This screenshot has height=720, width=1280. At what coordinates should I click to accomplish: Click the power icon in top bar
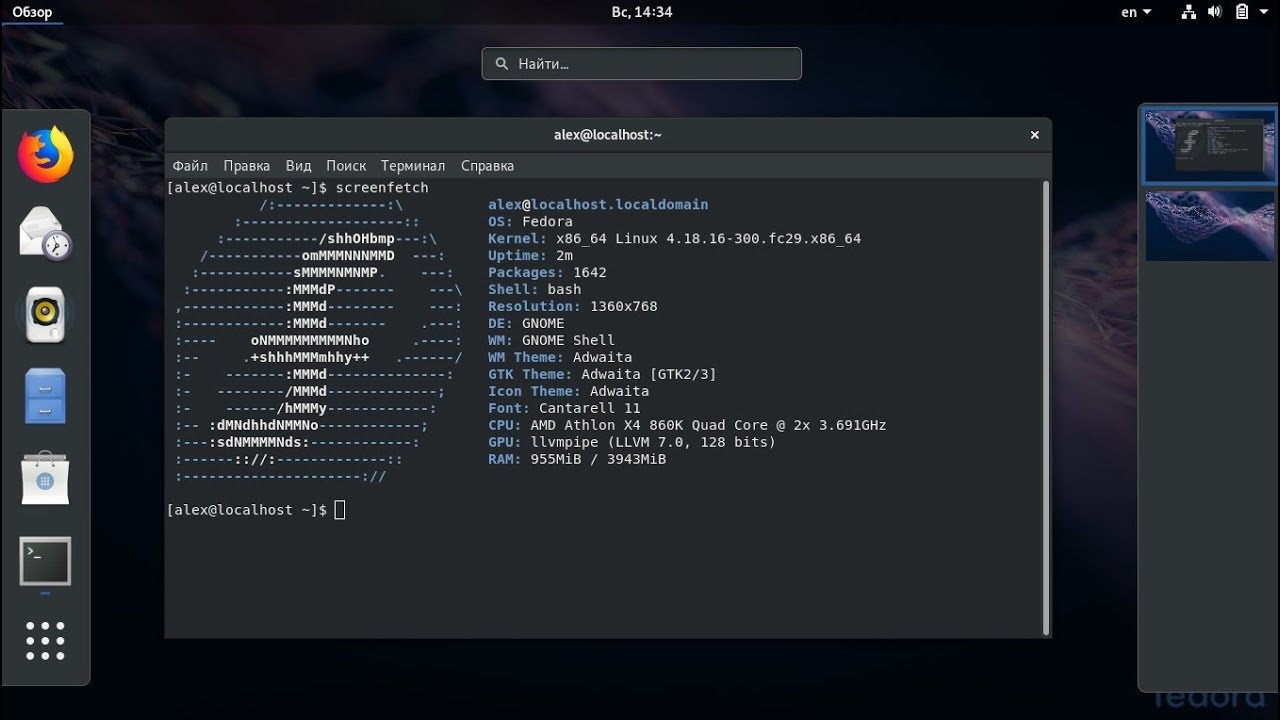coord(1242,12)
